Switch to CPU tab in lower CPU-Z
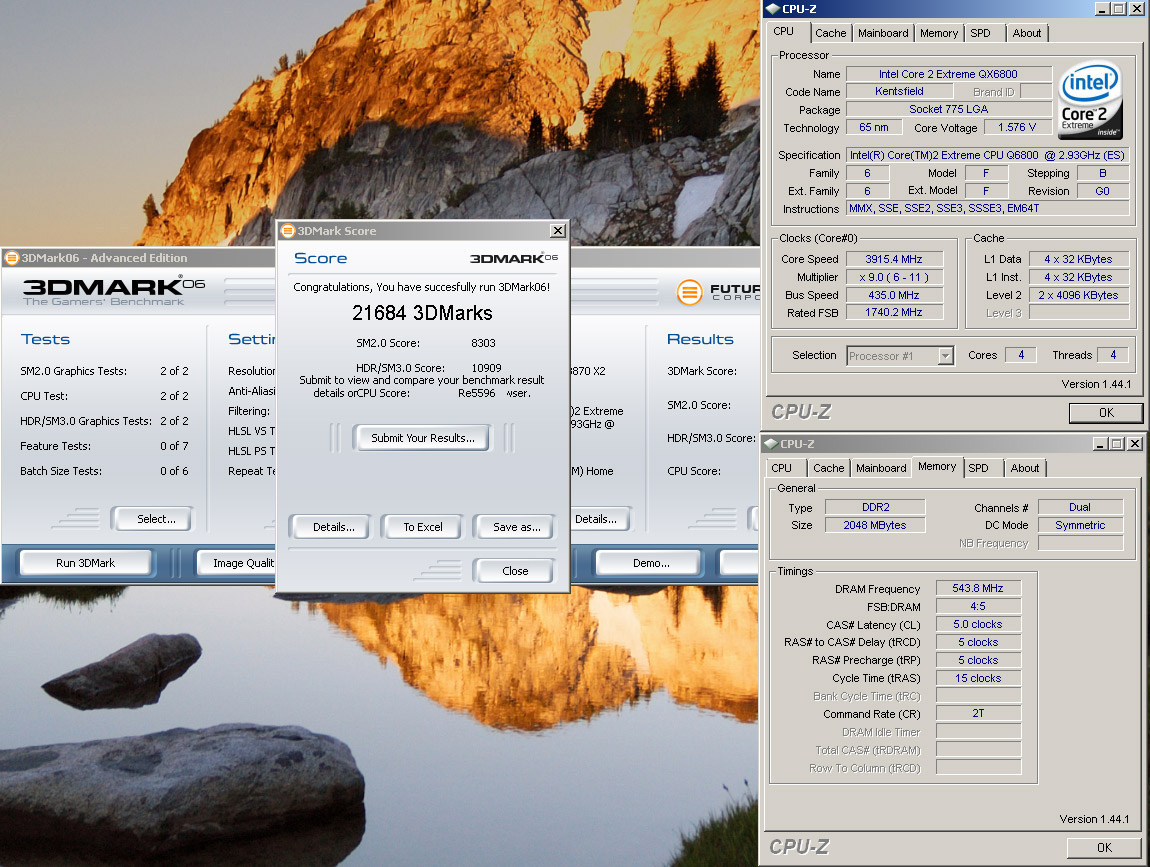1150x867 pixels. pyautogui.click(x=782, y=468)
